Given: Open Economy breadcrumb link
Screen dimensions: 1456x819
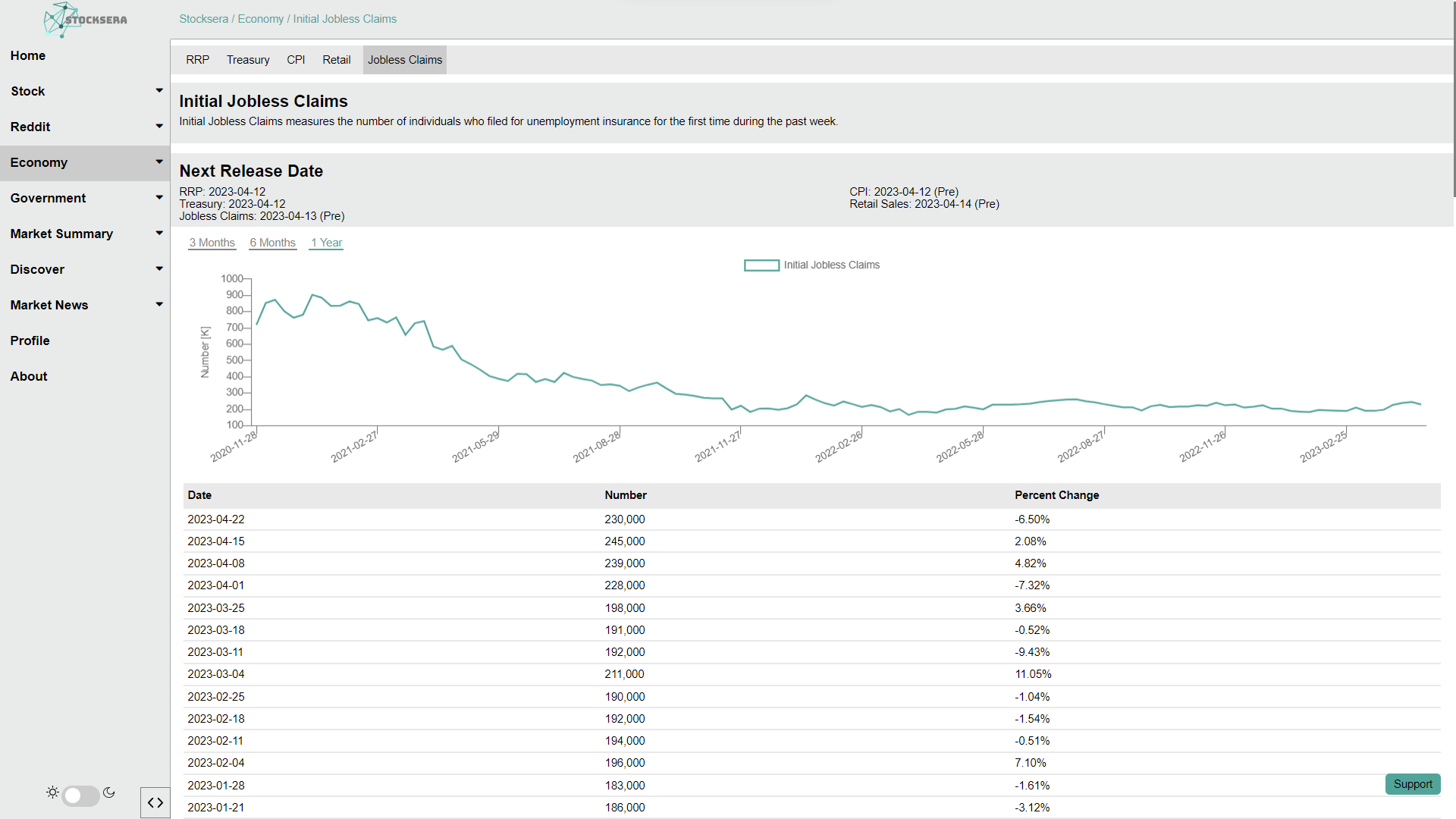Looking at the screenshot, I should pyautogui.click(x=260, y=19).
